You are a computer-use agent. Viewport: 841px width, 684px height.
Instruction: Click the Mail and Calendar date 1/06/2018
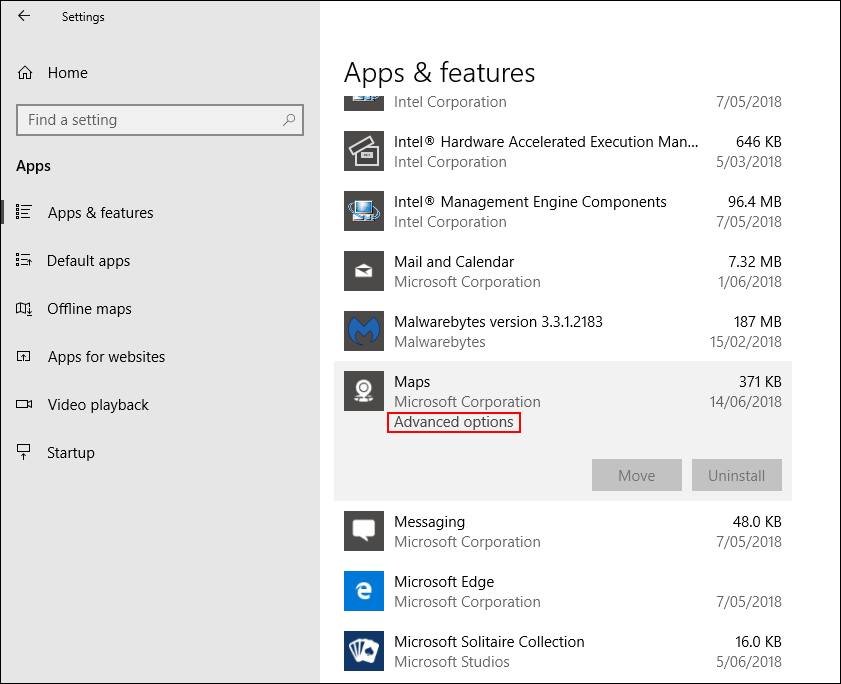[x=750, y=282]
